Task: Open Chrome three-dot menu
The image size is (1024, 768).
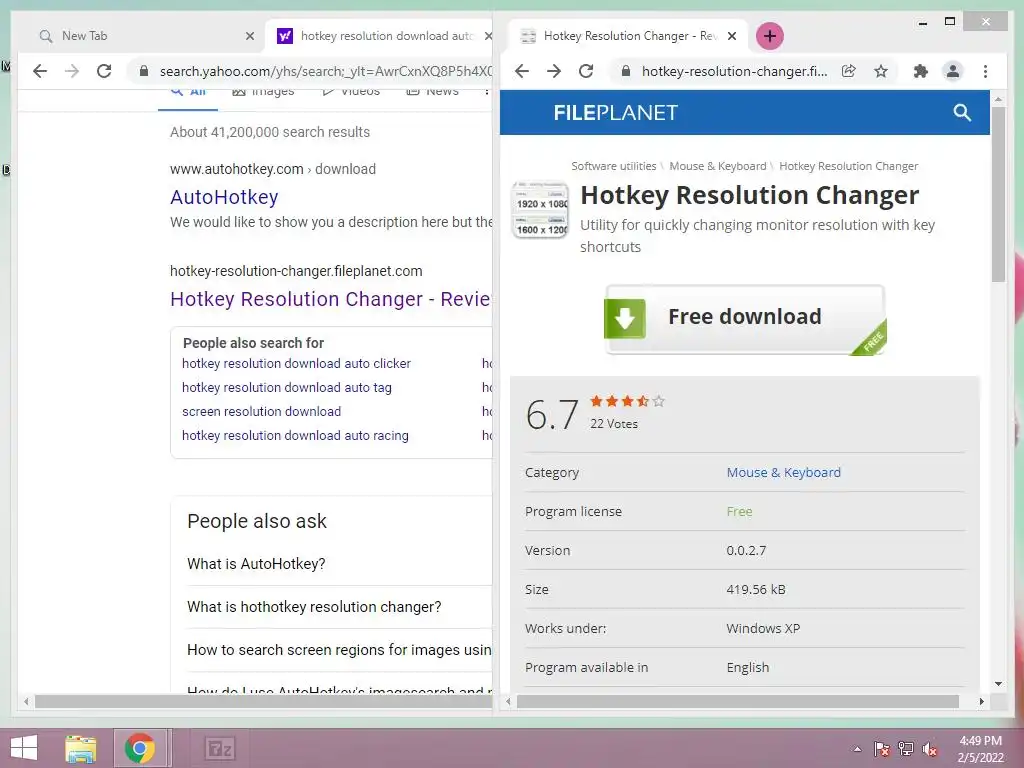Action: click(x=985, y=71)
